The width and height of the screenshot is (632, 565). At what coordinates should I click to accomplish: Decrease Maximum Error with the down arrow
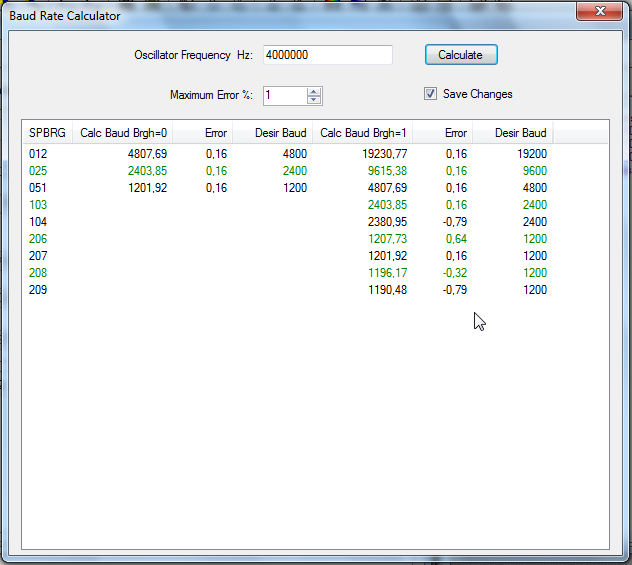pos(314,100)
